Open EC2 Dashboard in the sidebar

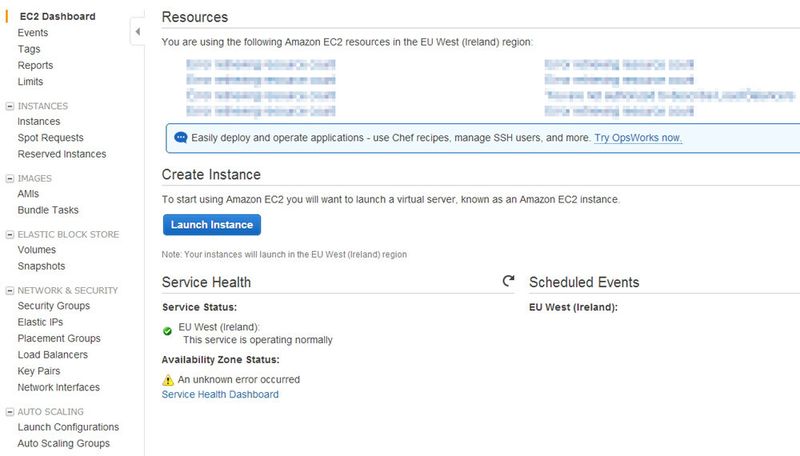point(58,16)
